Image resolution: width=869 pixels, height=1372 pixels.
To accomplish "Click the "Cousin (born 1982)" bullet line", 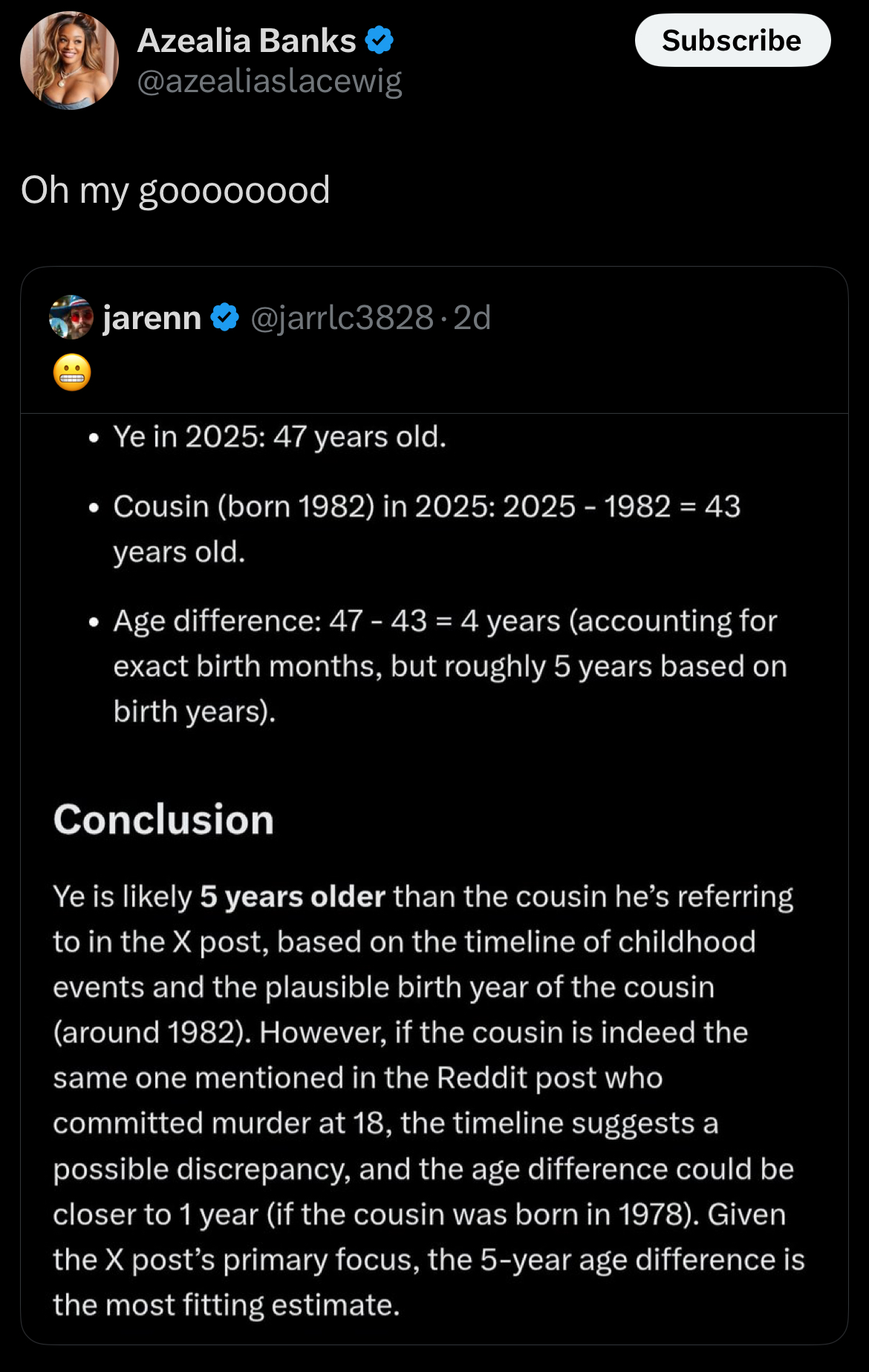I will (x=427, y=529).
